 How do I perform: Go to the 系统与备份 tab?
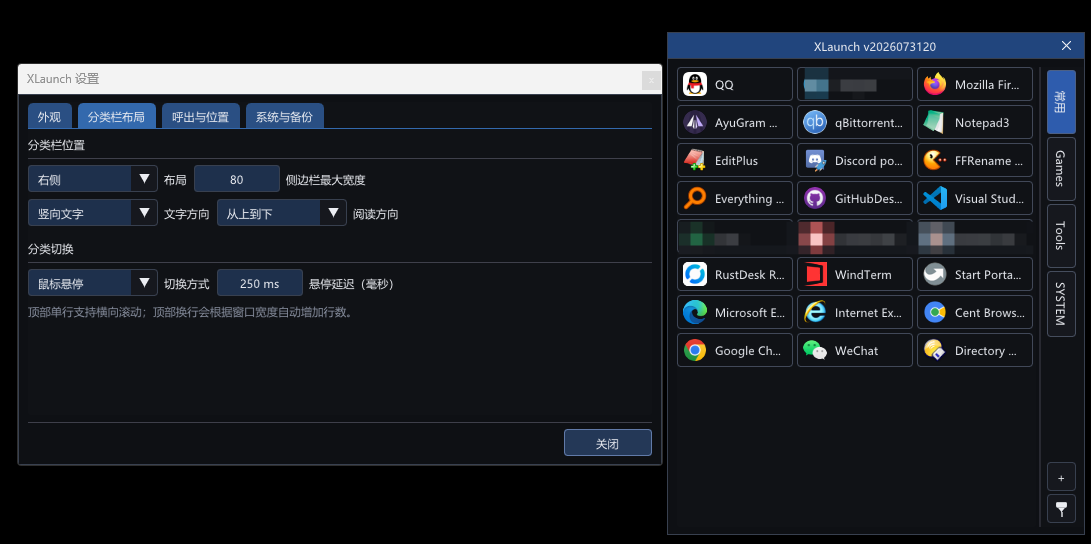point(285,116)
